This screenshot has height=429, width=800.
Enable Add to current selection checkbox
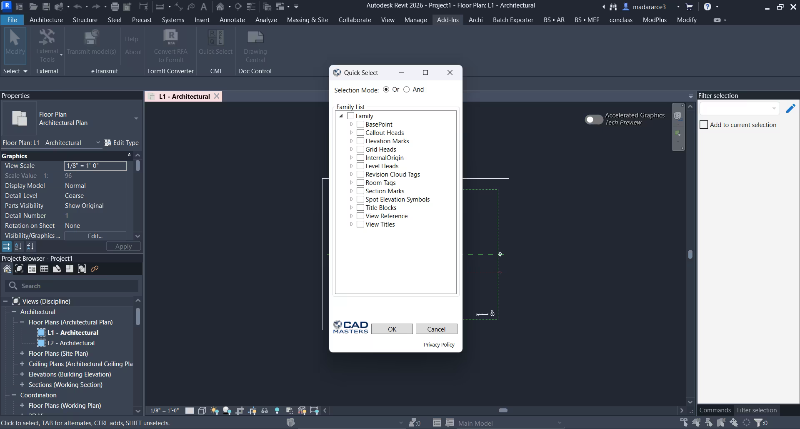point(702,125)
